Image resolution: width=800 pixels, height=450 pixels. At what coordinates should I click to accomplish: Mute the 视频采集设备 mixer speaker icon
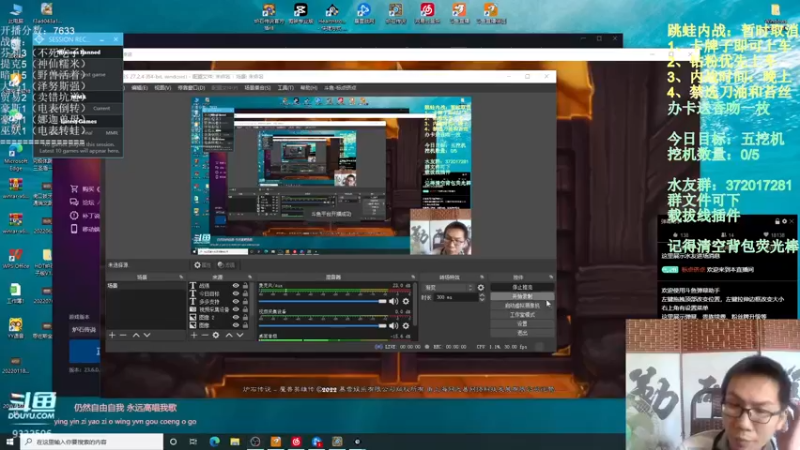(393, 326)
